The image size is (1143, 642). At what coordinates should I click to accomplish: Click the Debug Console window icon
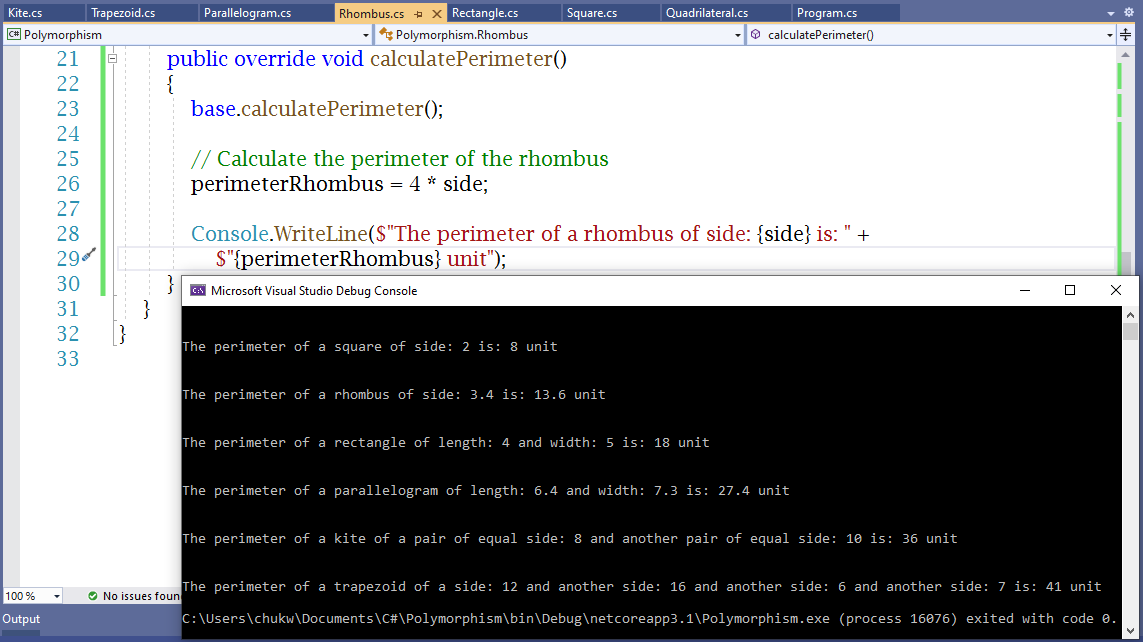click(x=198, y=290)
